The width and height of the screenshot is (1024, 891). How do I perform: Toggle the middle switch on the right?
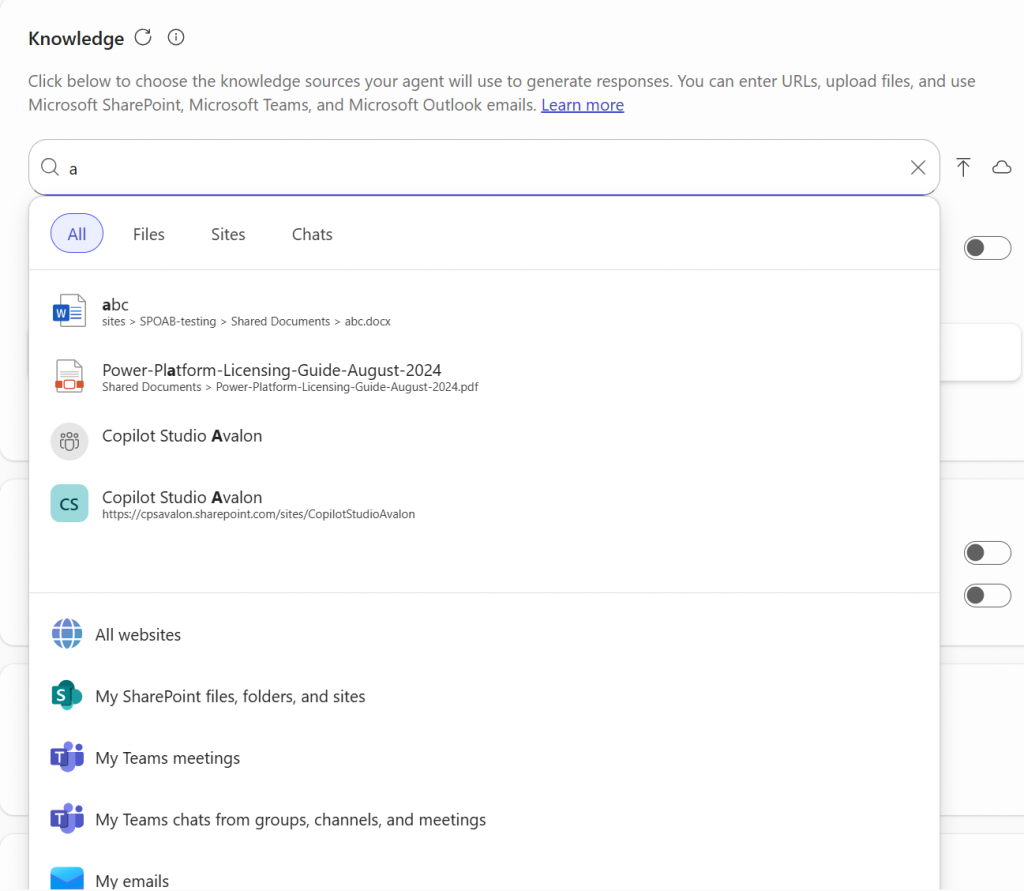click(x=987, y=553)
